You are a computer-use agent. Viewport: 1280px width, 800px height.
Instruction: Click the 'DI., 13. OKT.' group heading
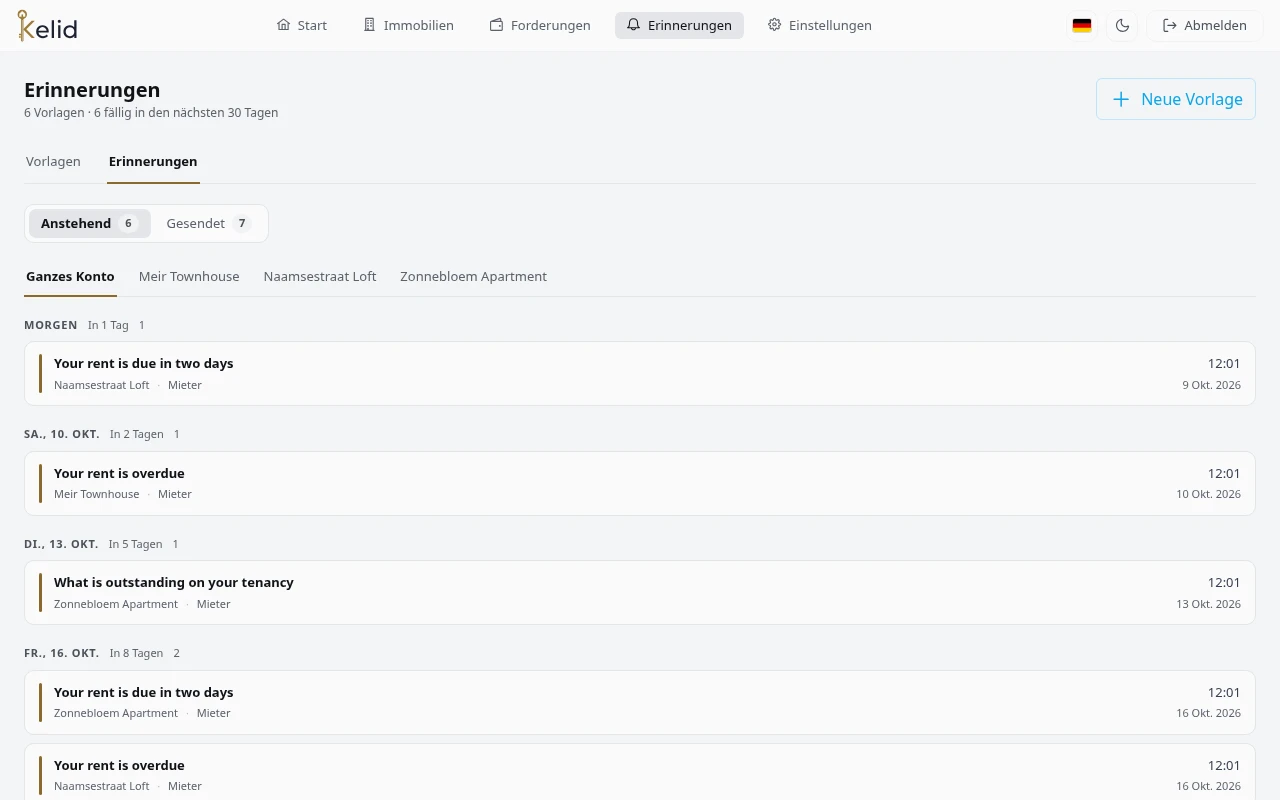point(61,544)
